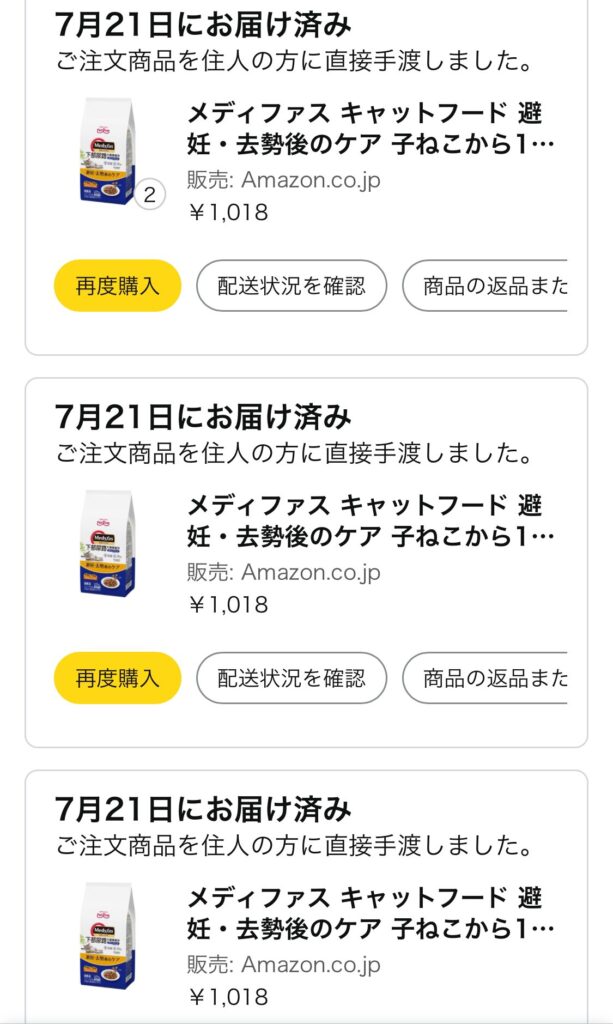613x1024 pixels.
Task: Click the ¥1,018 price in first order
Action: [228, 212]
